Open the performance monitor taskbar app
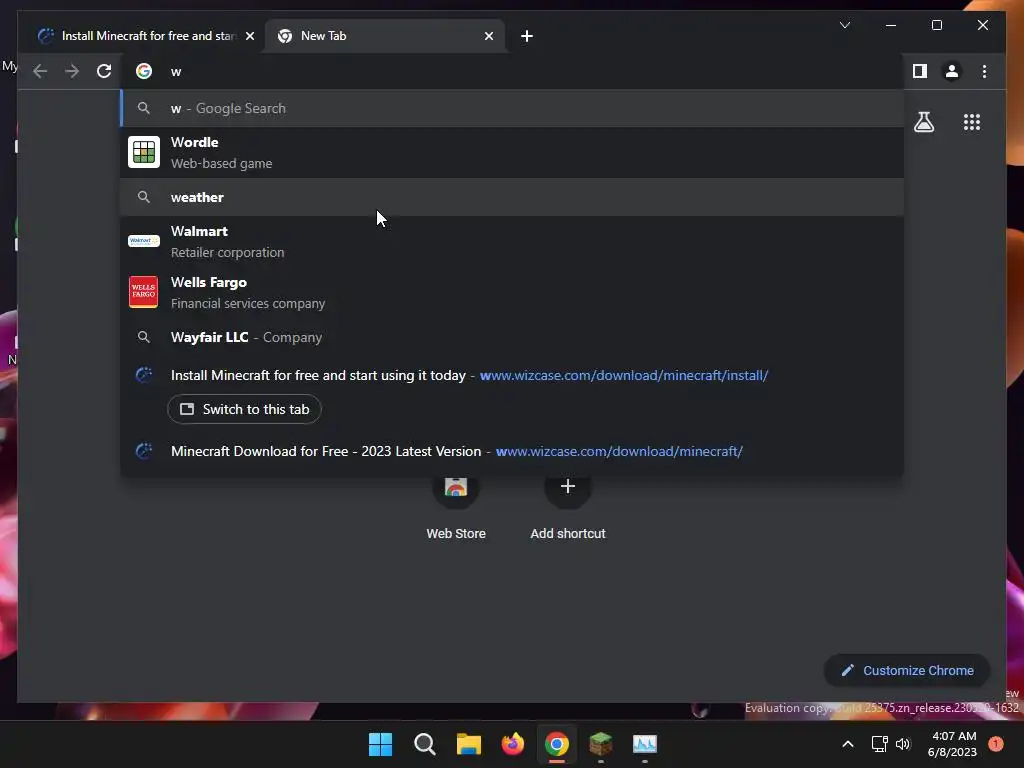The height and width of the screenshot is (768, 1024). 645,744
